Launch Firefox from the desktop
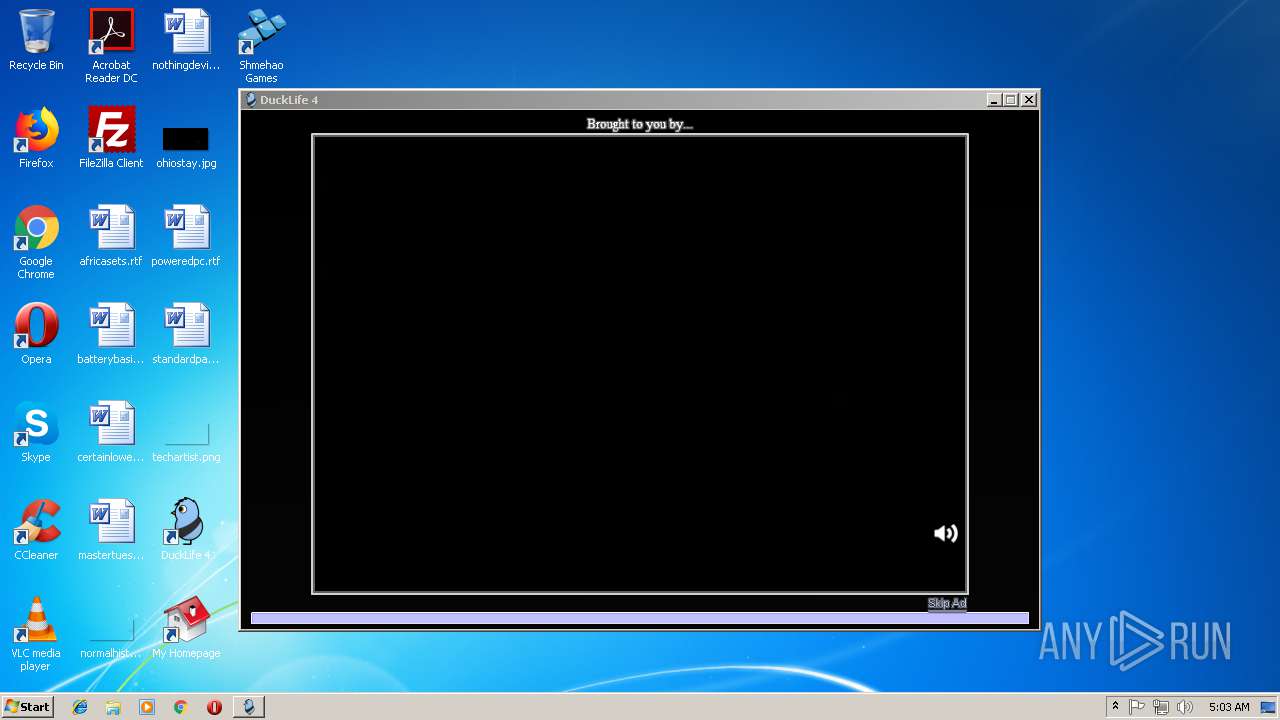This screenshot has width=1280, height=720. click(x=36, y=138)
